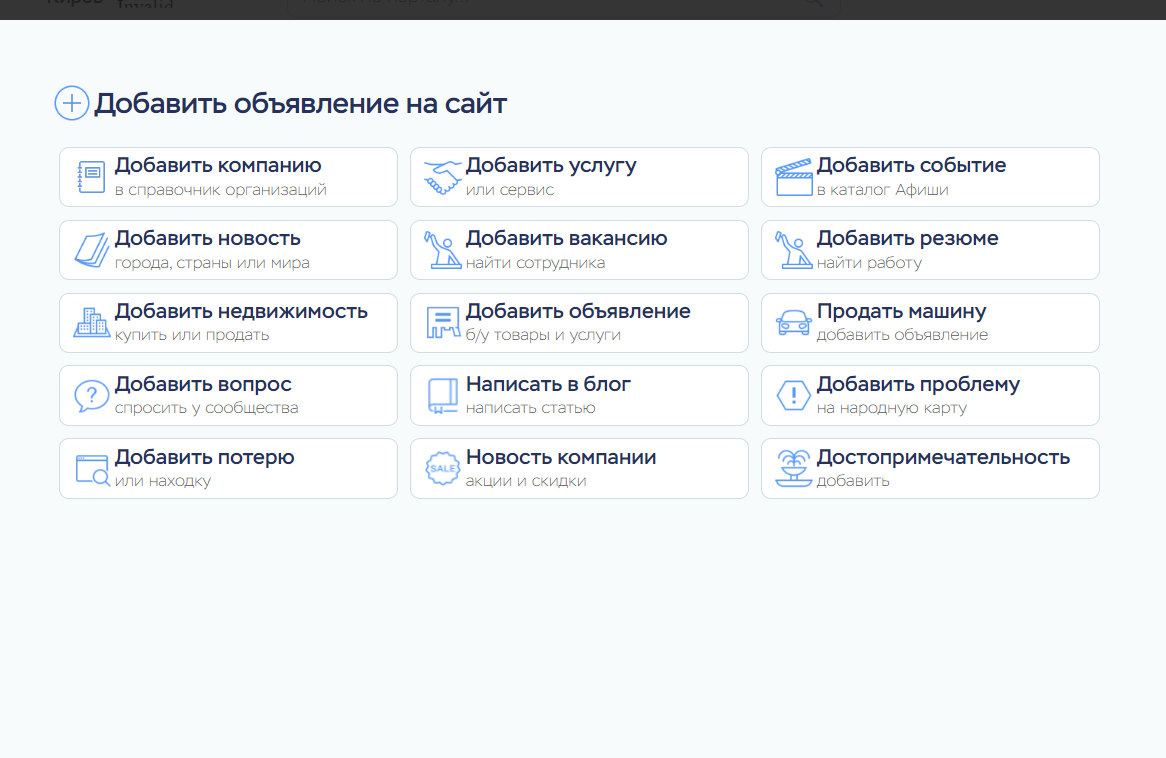
Task: Click the book icon for Написать в блог
Action: pos(442,396)
